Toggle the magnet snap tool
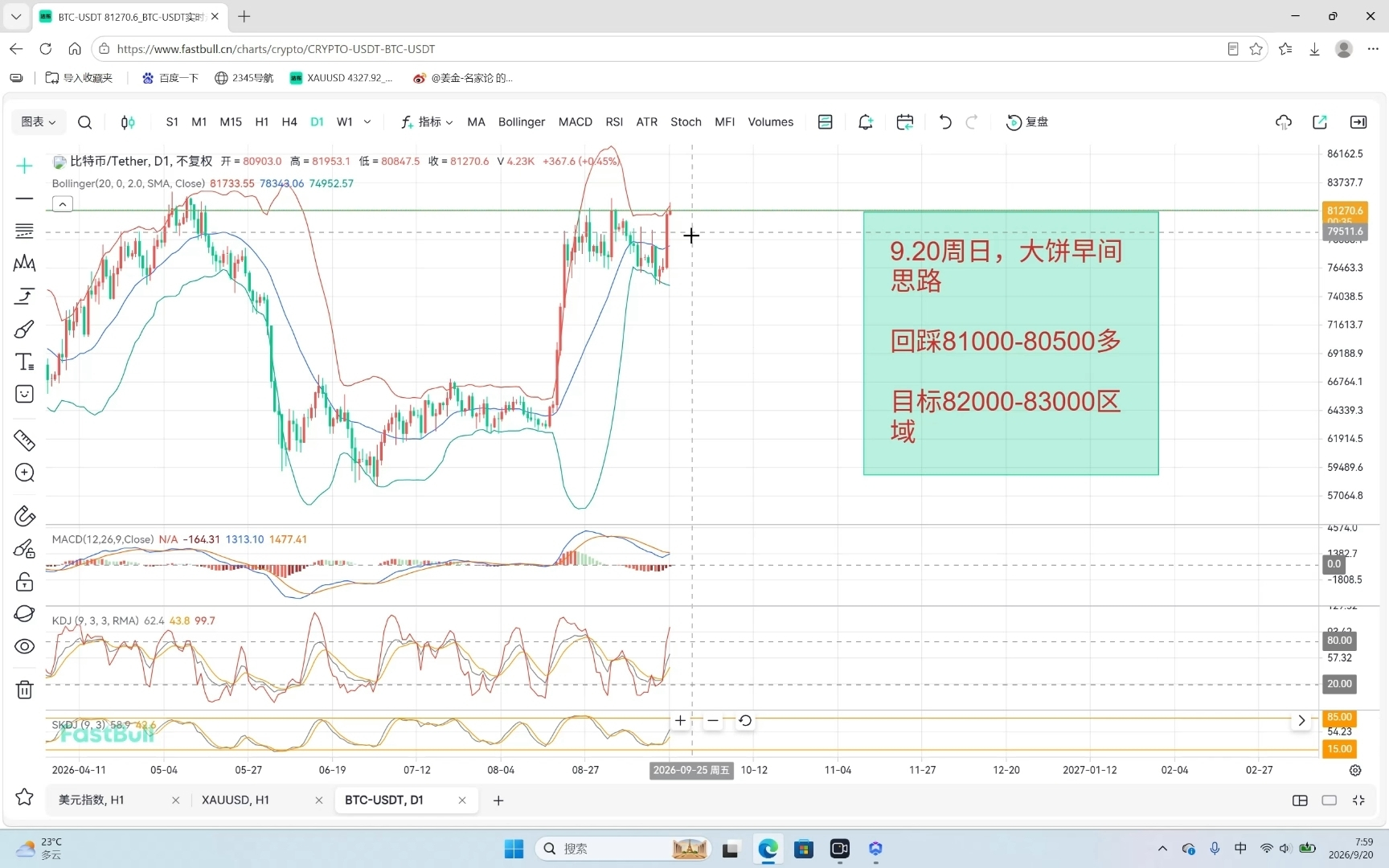The height and width of the screenshot is (868, 1389). (x=24, y=515)
